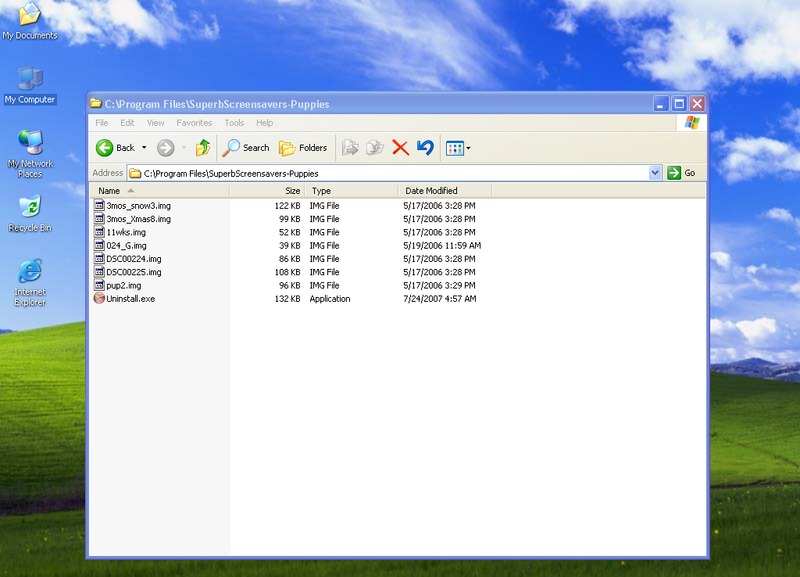Image resolution: width=800 pixels, height=577 pixels.
Task: Select the 3mos_Xmas8.img file icon
Action: [x=99, y=218]
